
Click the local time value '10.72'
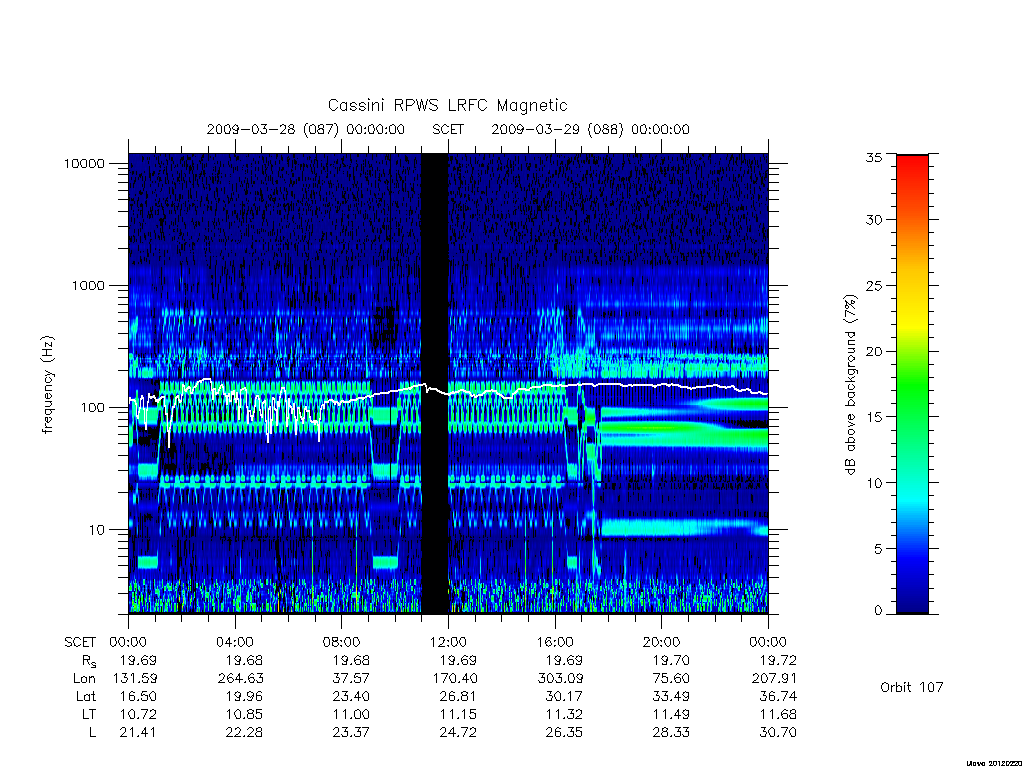(x=138, y=714)
